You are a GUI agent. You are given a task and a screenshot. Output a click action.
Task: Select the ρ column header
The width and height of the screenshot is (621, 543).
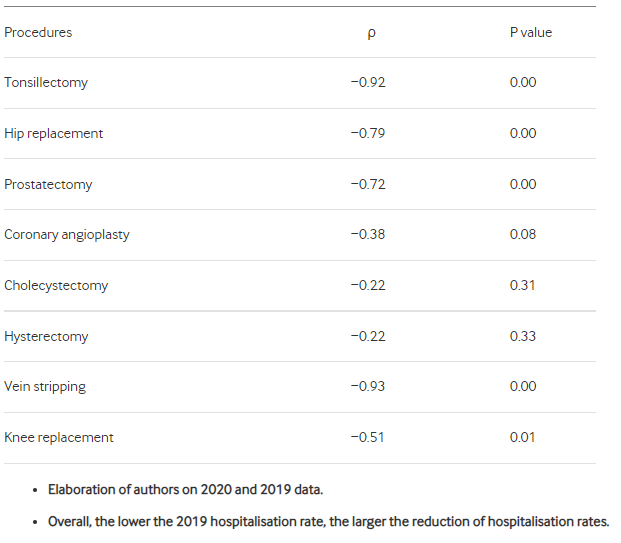(x=371, y=33)
